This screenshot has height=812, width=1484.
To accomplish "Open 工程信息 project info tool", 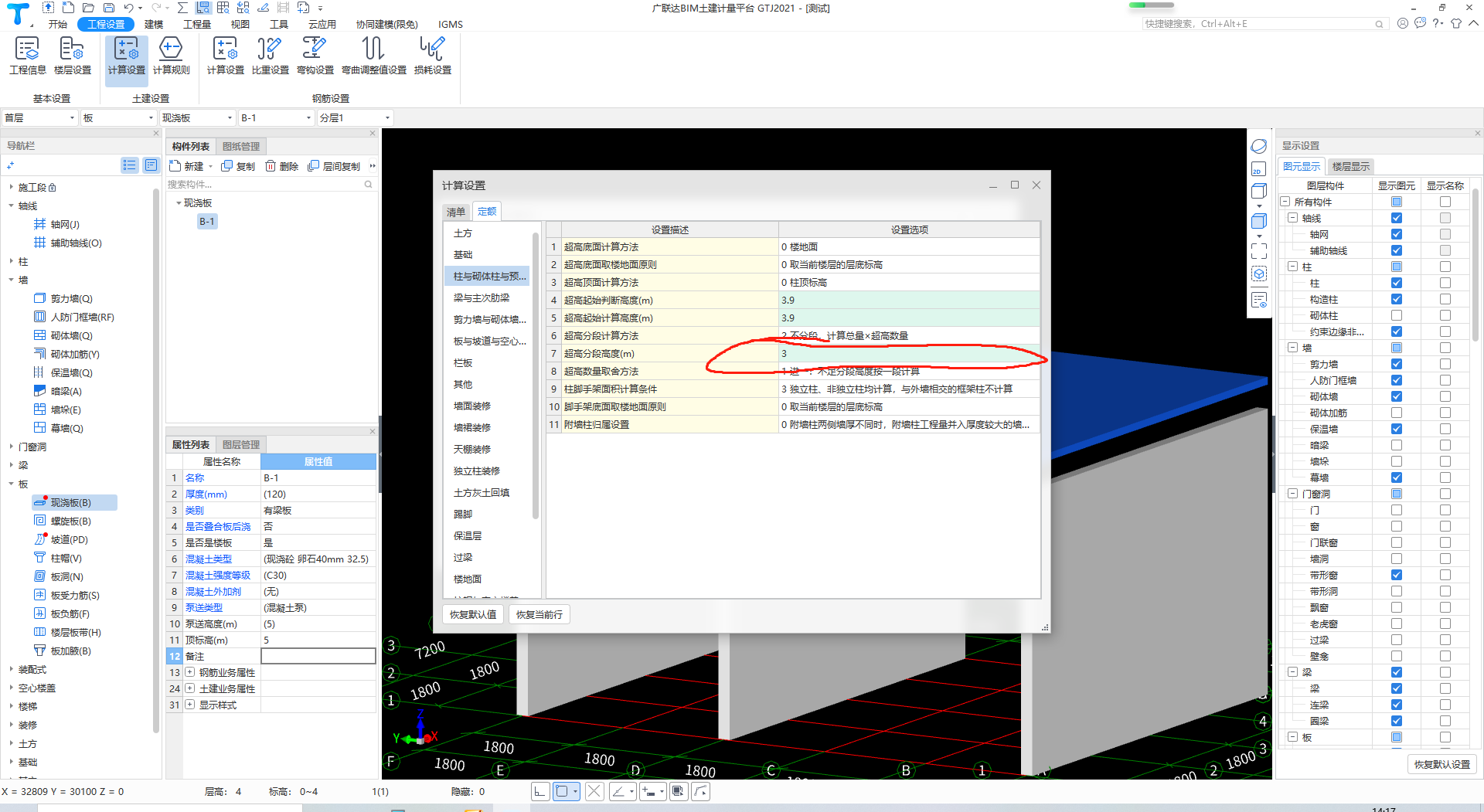I will point(27,56).
